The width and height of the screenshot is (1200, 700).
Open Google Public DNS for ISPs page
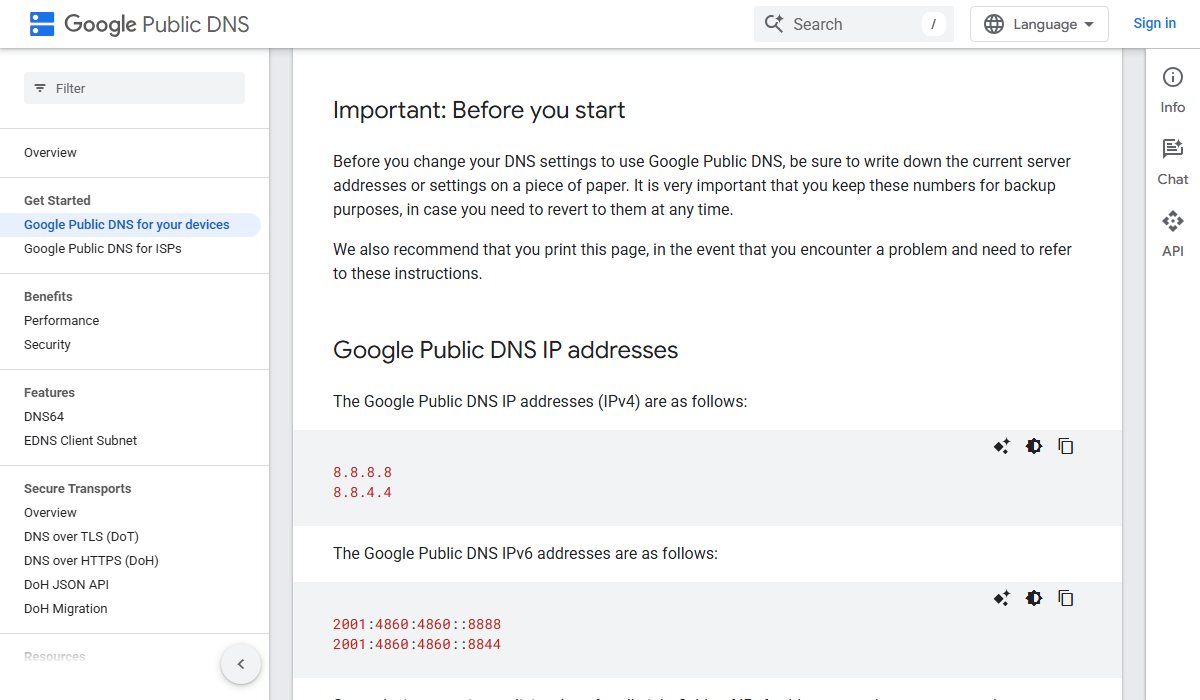pyautogui.click(x=103, y=249)
